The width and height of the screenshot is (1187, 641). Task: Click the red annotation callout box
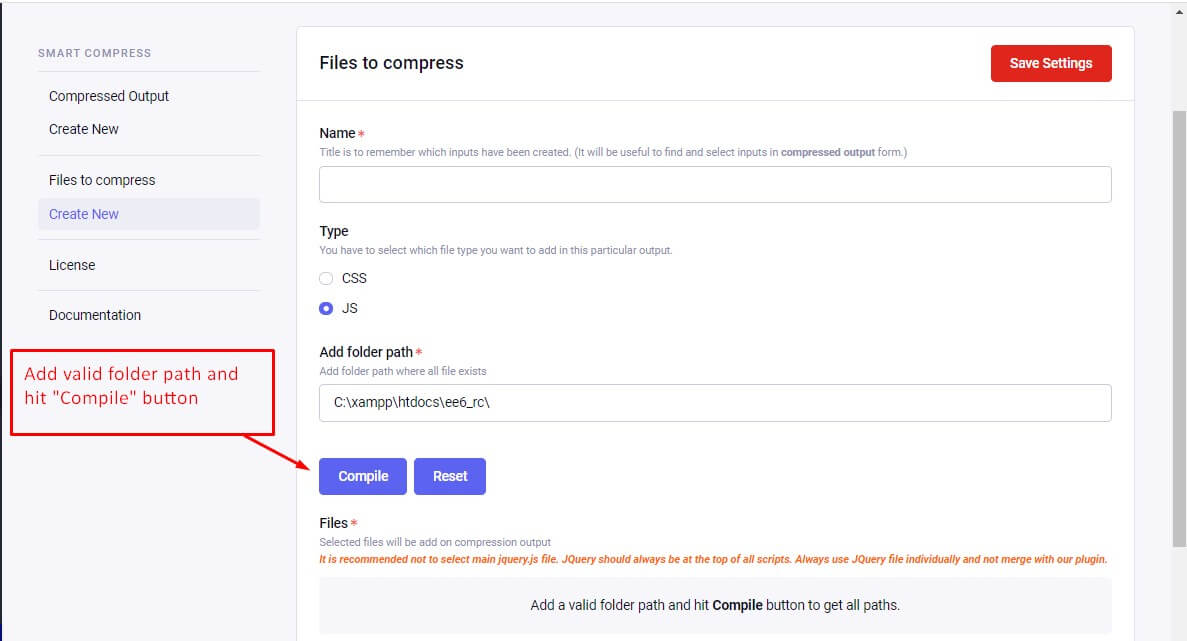click(142, 391)
